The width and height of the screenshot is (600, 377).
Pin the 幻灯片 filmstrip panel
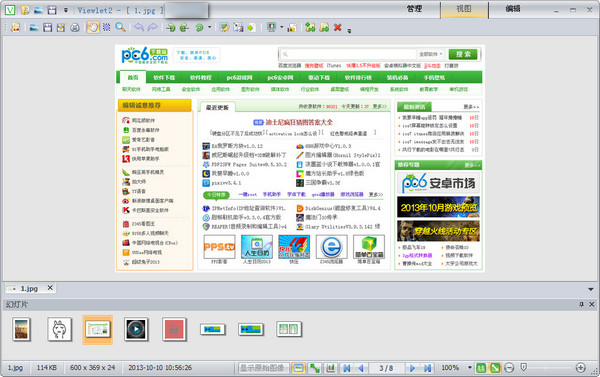pos(581,305)
